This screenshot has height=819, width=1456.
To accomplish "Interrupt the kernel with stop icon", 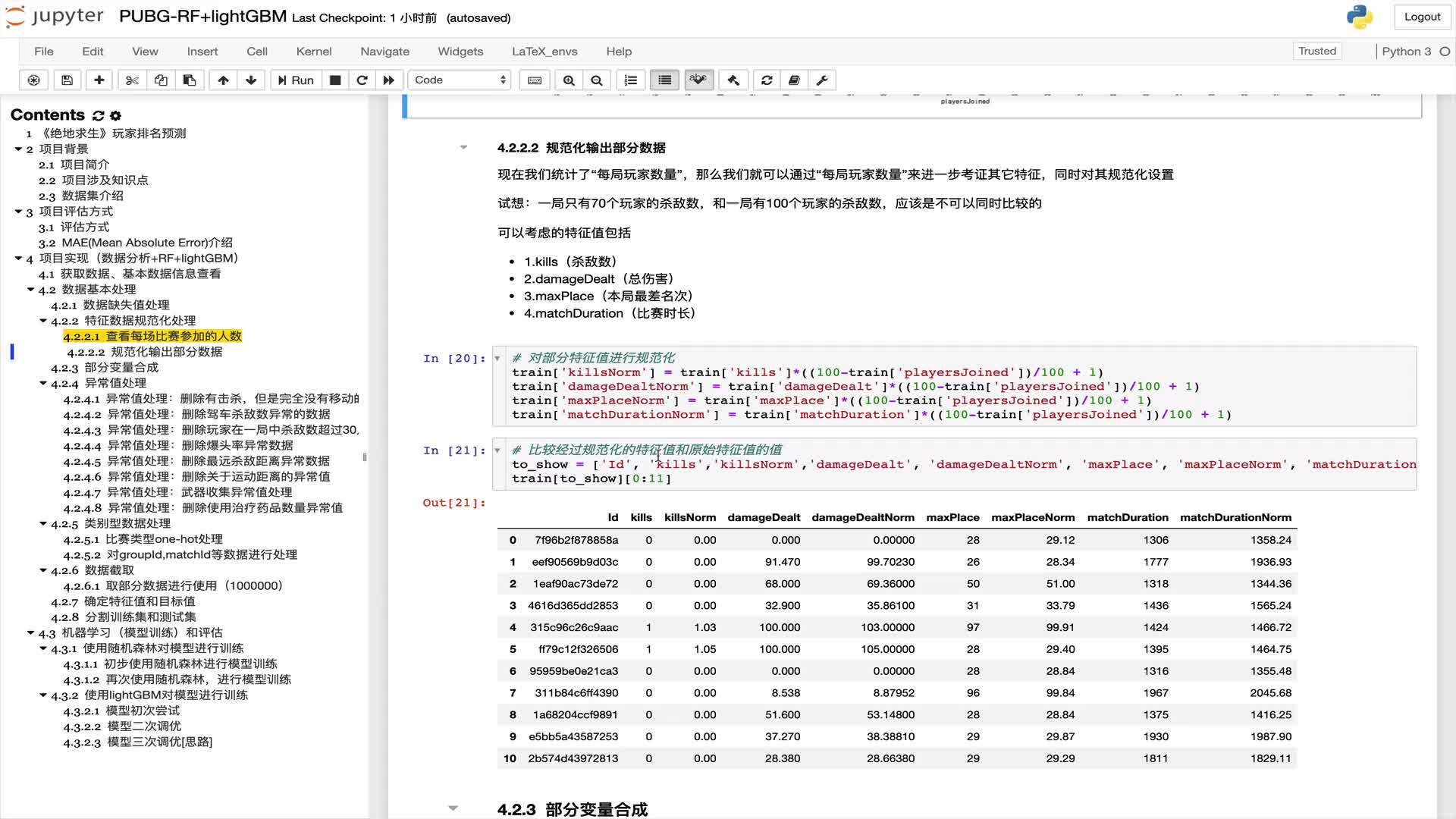I will click(x=335, y=80).
